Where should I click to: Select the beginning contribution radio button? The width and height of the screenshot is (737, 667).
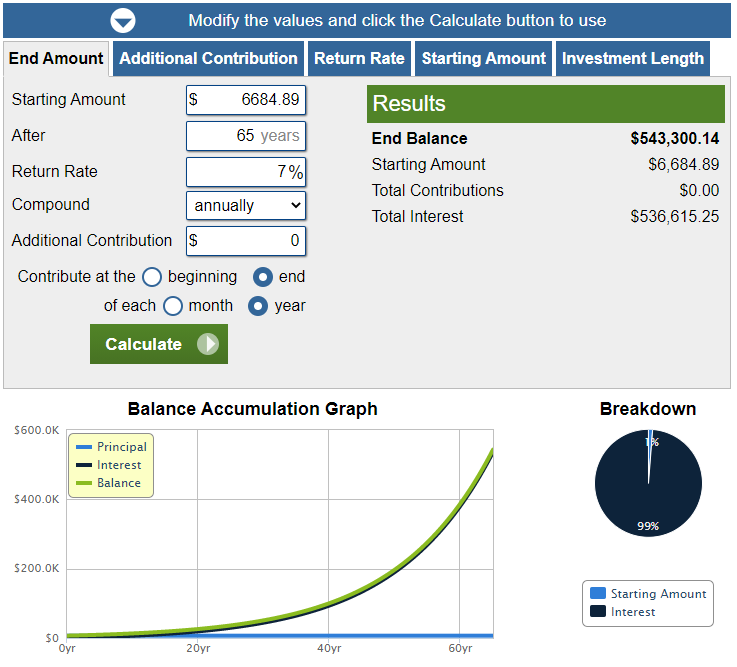pos(152,277)
